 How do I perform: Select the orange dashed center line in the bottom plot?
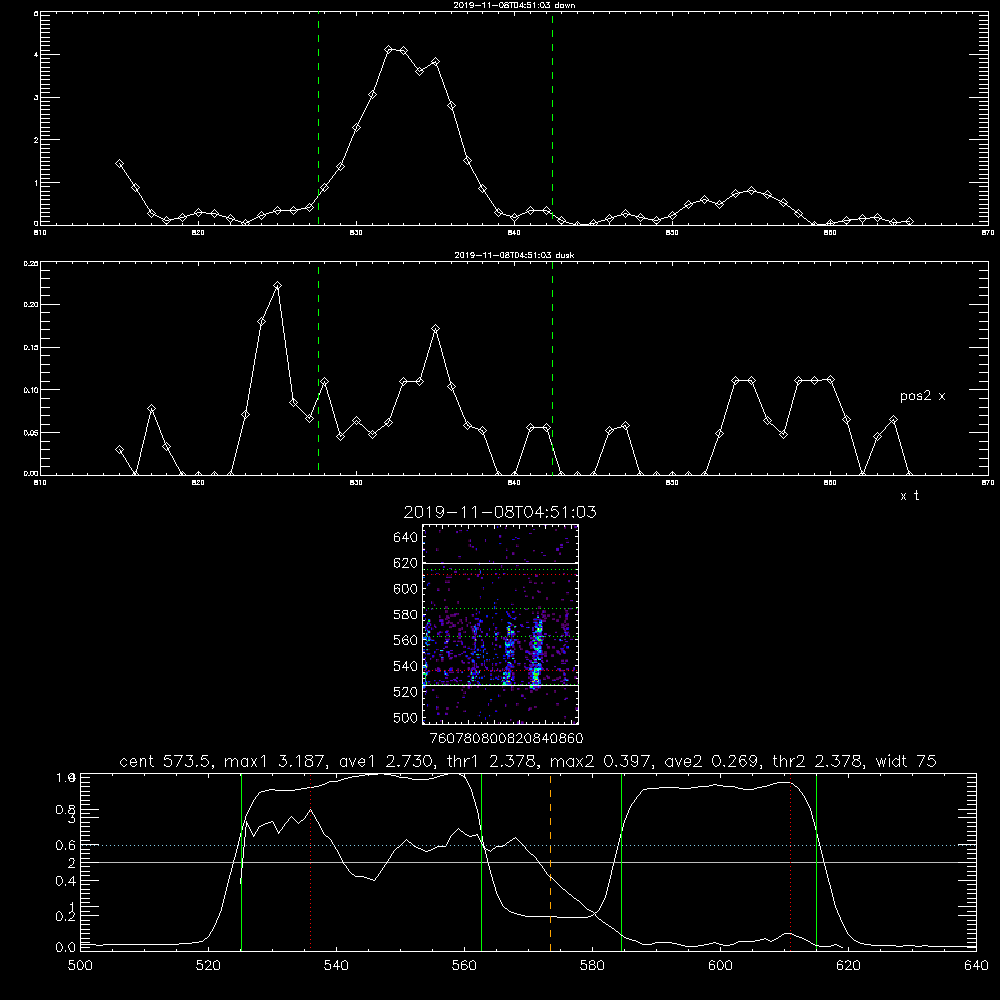pos(550,862)
